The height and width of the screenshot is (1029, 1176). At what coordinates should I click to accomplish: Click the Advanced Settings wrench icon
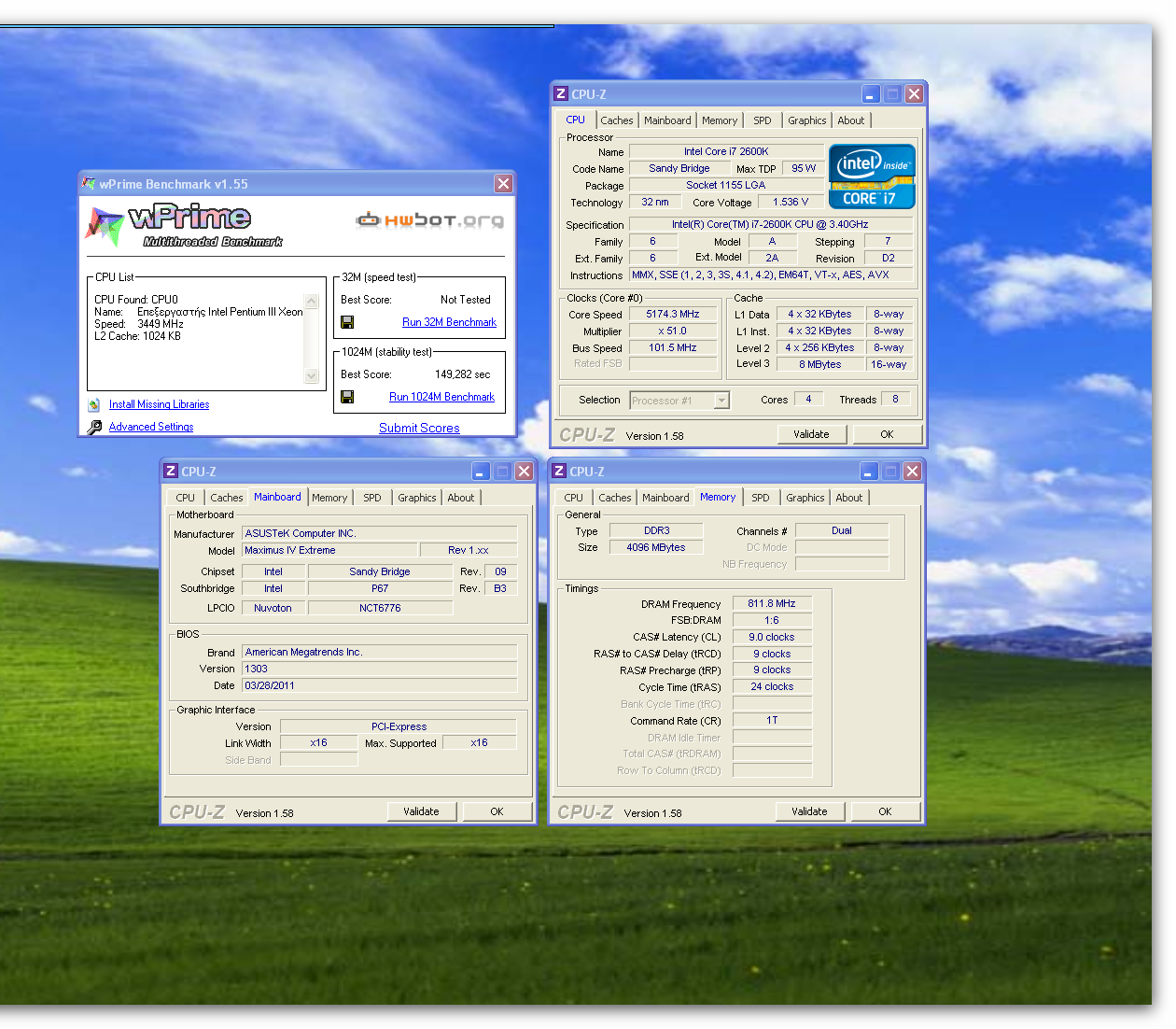(94, 427)
